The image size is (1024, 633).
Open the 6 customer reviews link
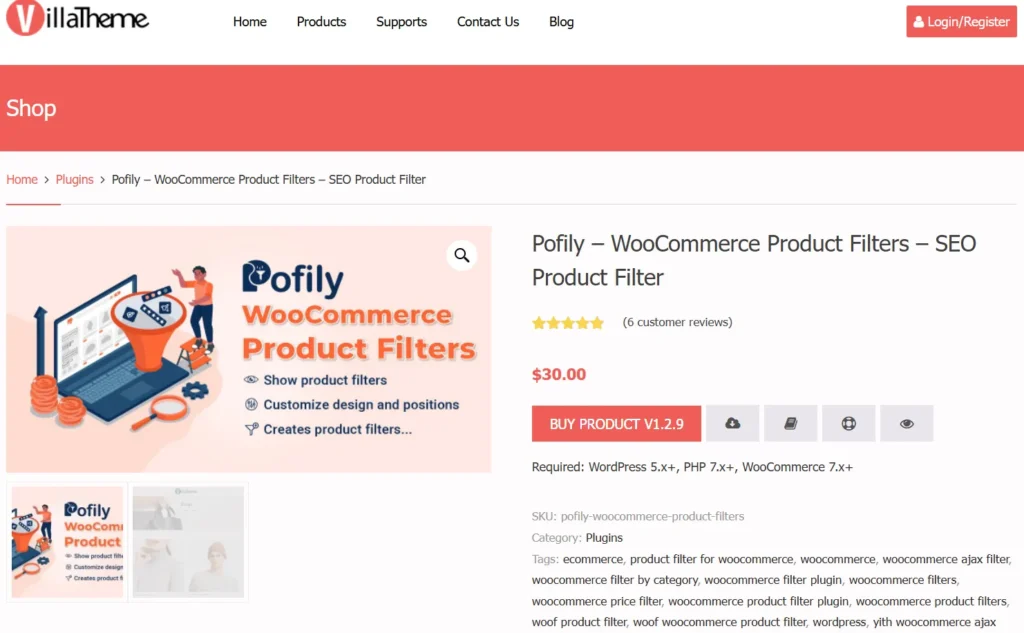click(x=678, y=322)
